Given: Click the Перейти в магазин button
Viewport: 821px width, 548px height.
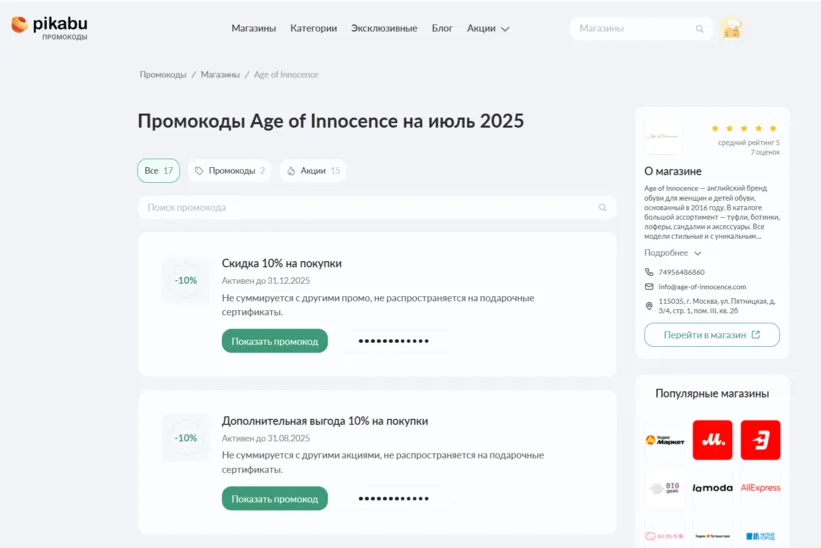Looking at the screenshot, I should click(x=711, y=335).
